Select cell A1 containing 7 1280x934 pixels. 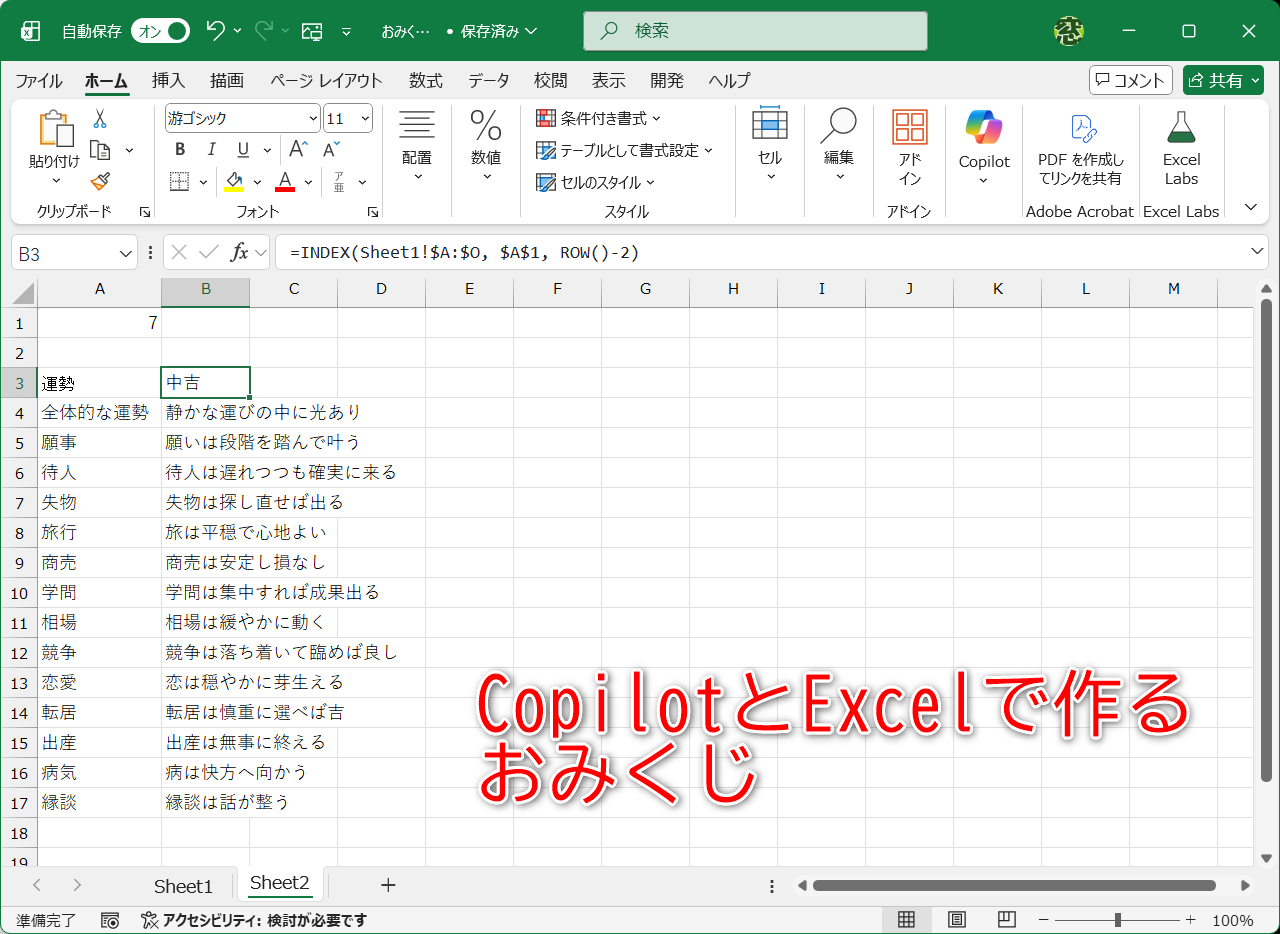(x=99, y=323)
